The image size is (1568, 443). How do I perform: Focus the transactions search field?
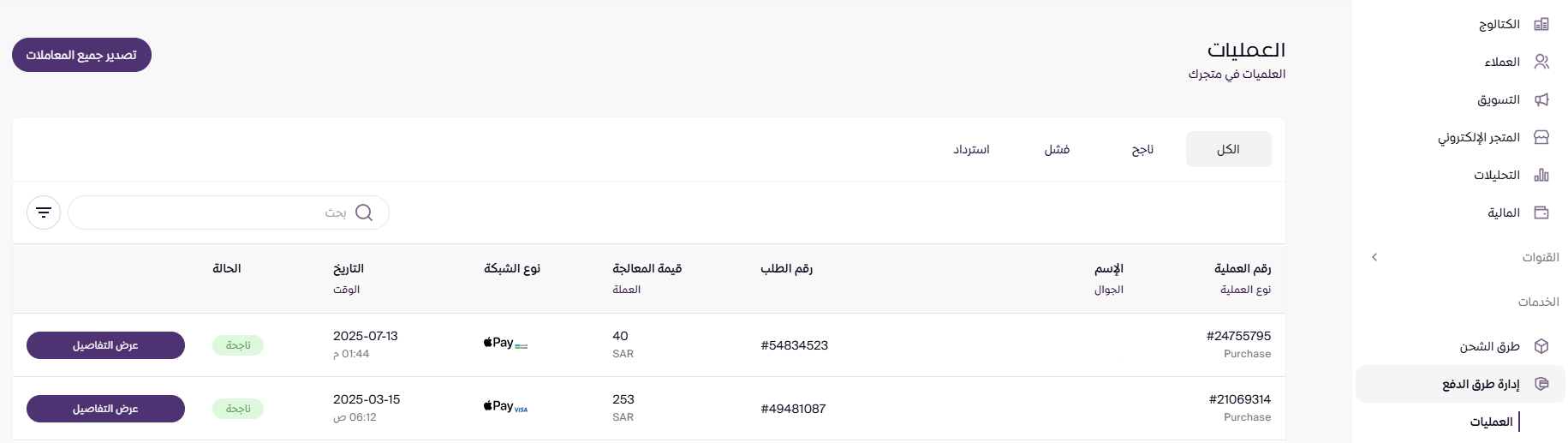(x=206, y=213)
